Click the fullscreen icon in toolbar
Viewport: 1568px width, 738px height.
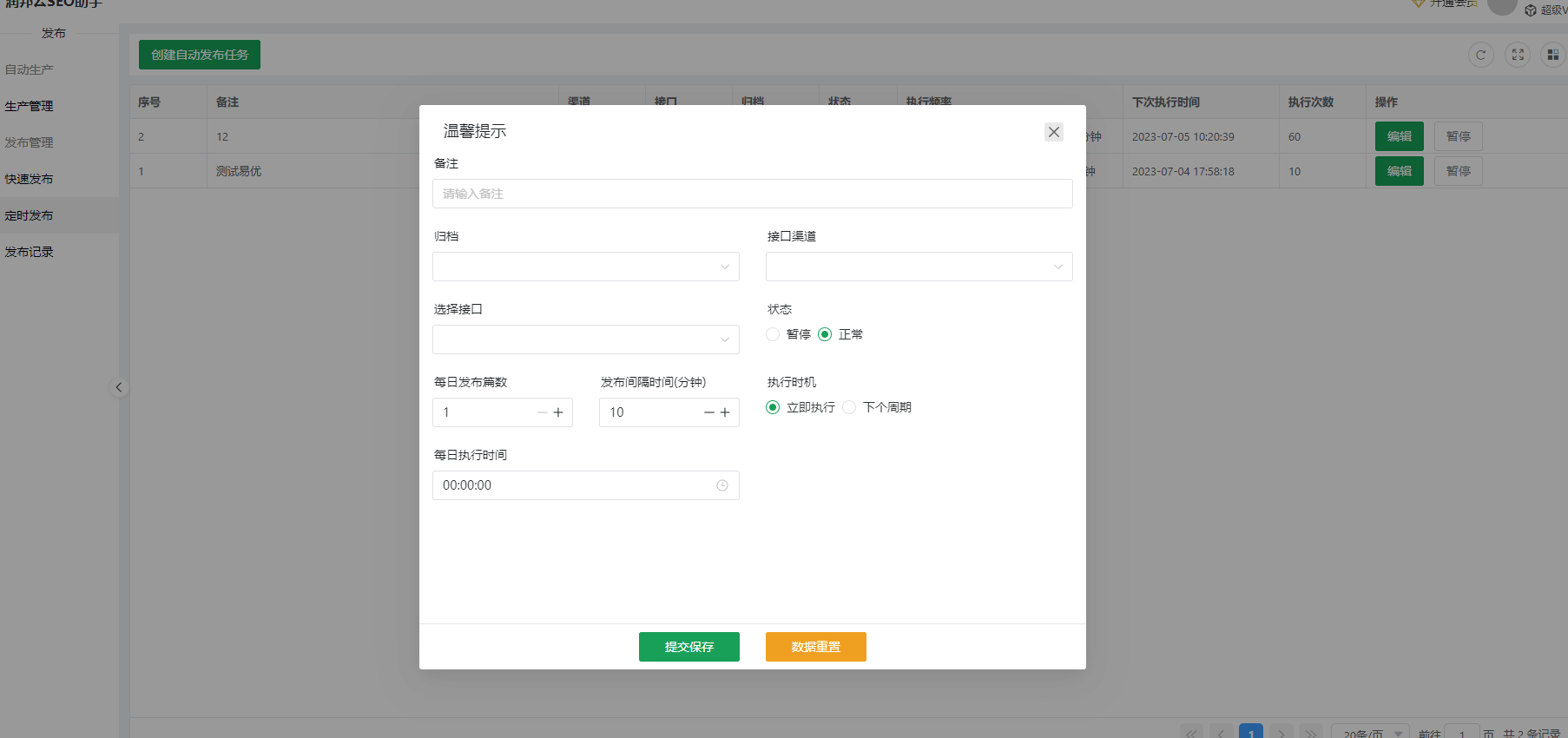coord(1518,55)
